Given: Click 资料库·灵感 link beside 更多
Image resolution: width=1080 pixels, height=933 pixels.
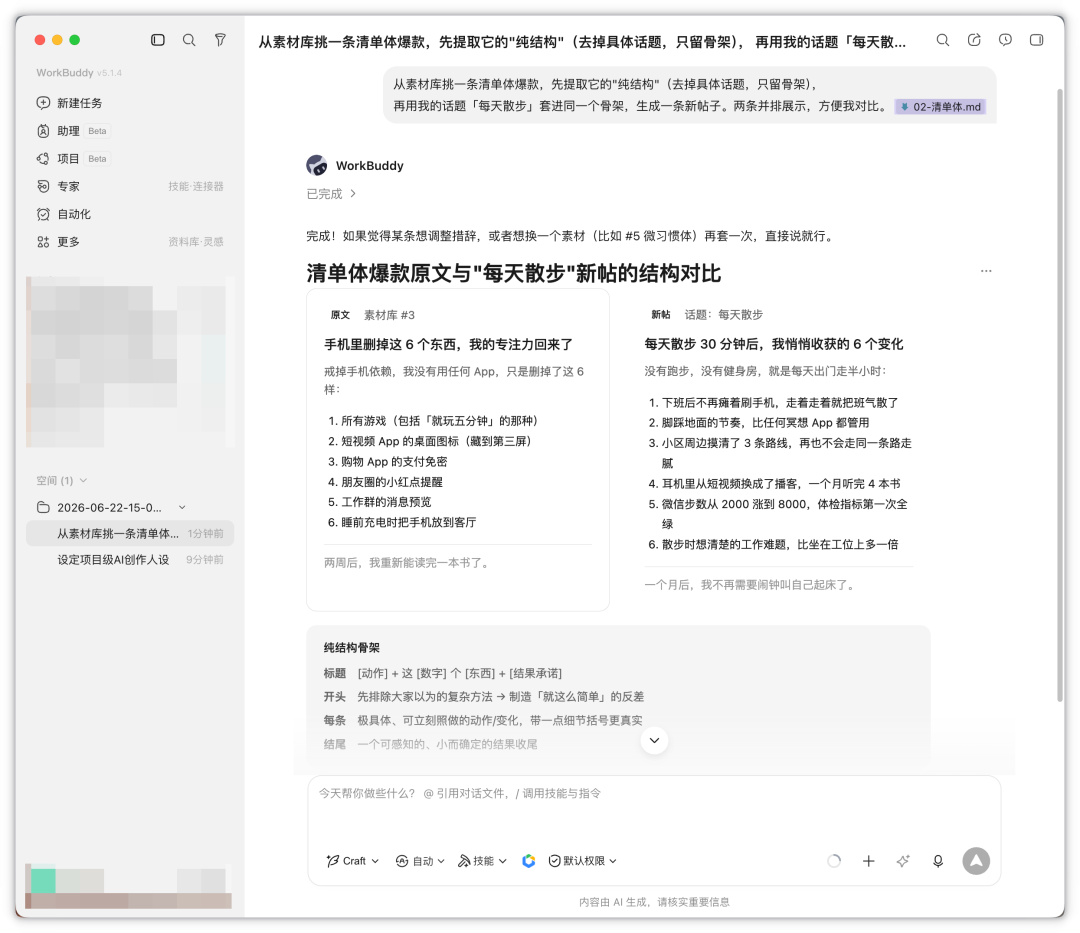Looking at the screenshot, I should click(x=196, y=242).
